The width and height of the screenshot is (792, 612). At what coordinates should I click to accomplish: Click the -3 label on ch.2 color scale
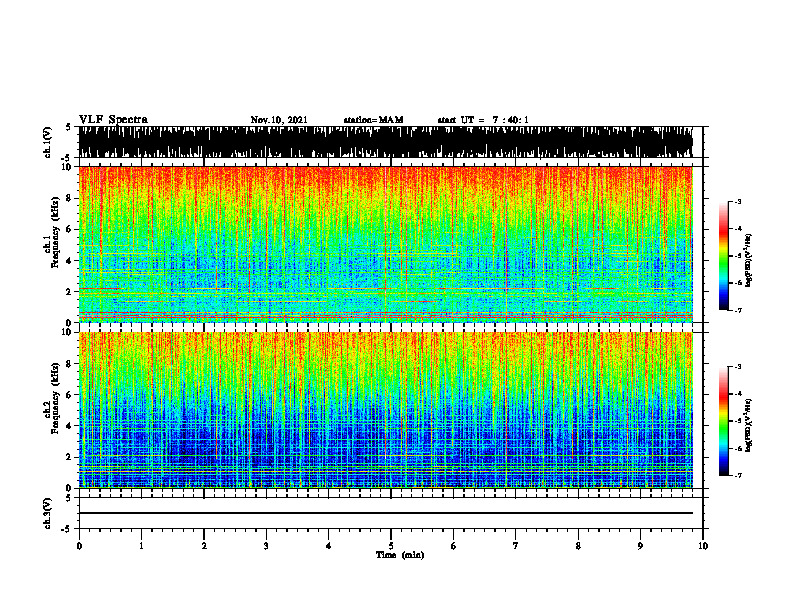[x=738, y=367]
